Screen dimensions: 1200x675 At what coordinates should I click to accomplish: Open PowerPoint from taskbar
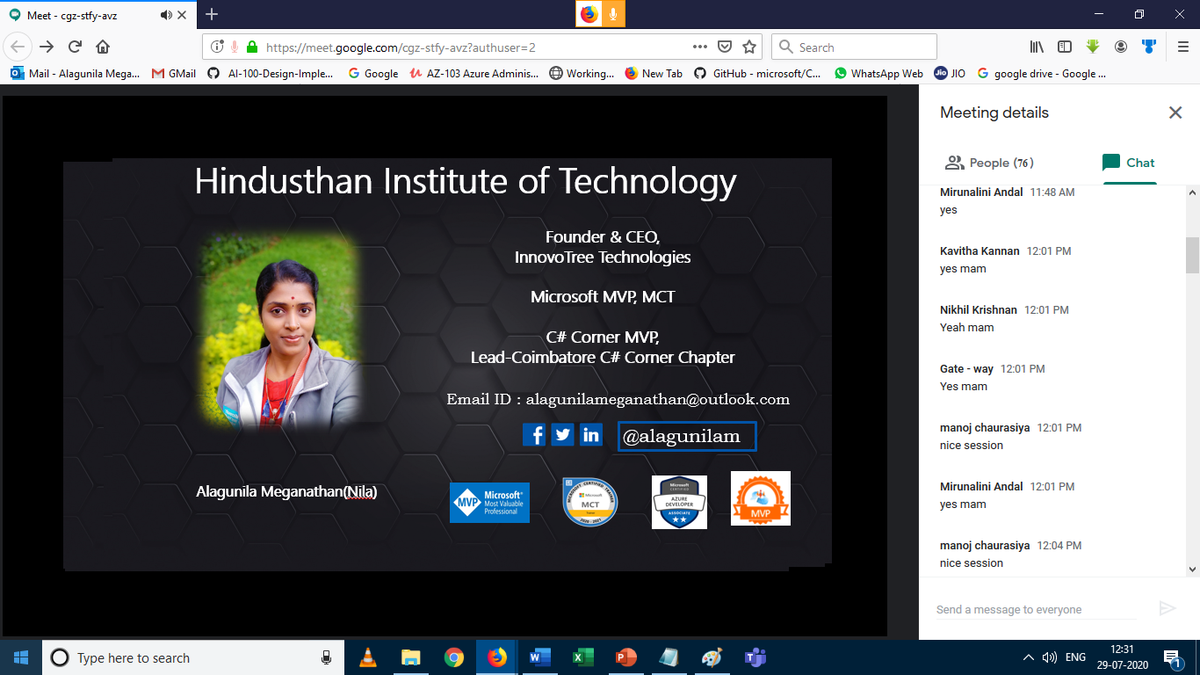626,657
